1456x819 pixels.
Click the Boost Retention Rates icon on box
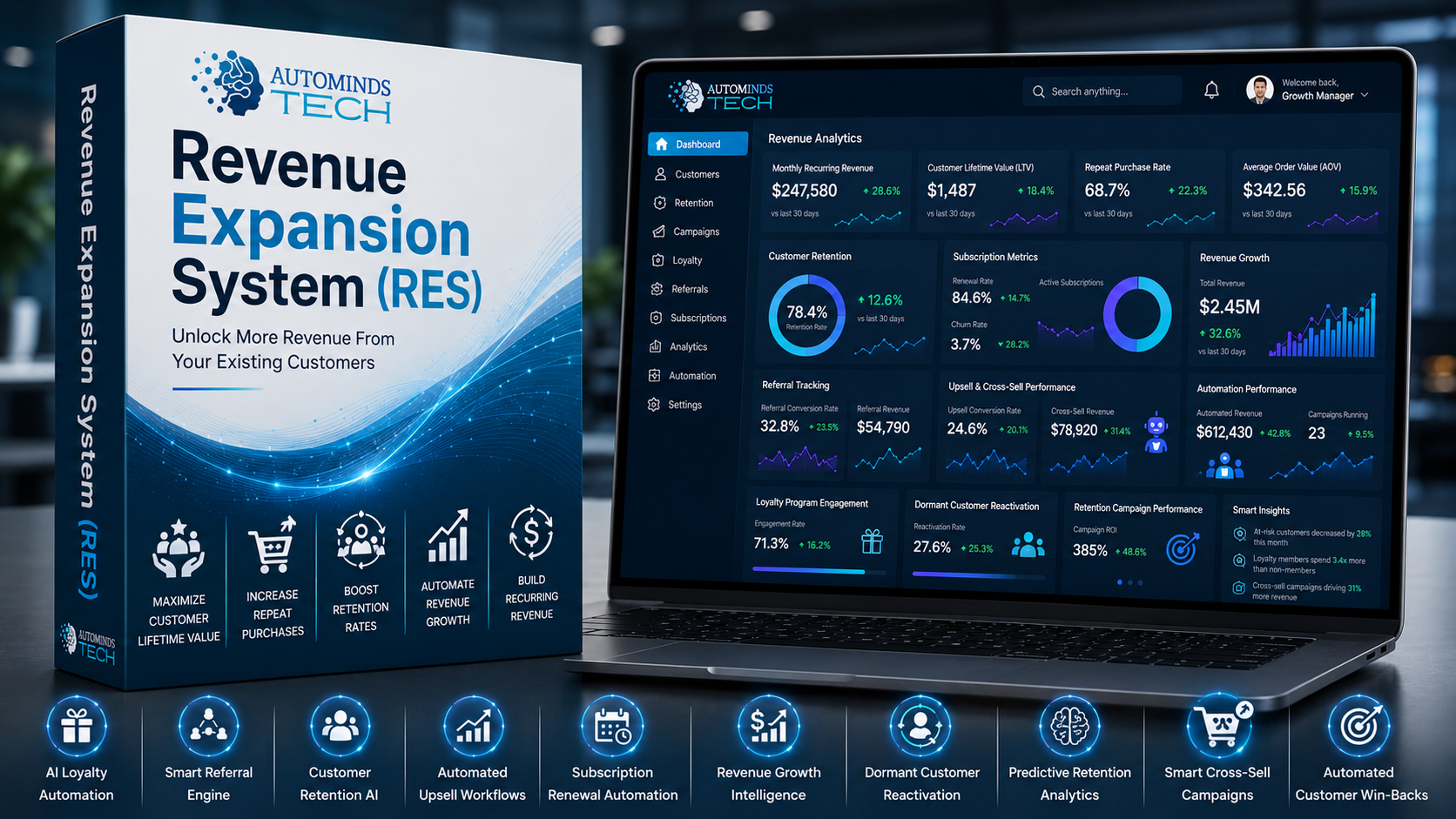[361, 540]
